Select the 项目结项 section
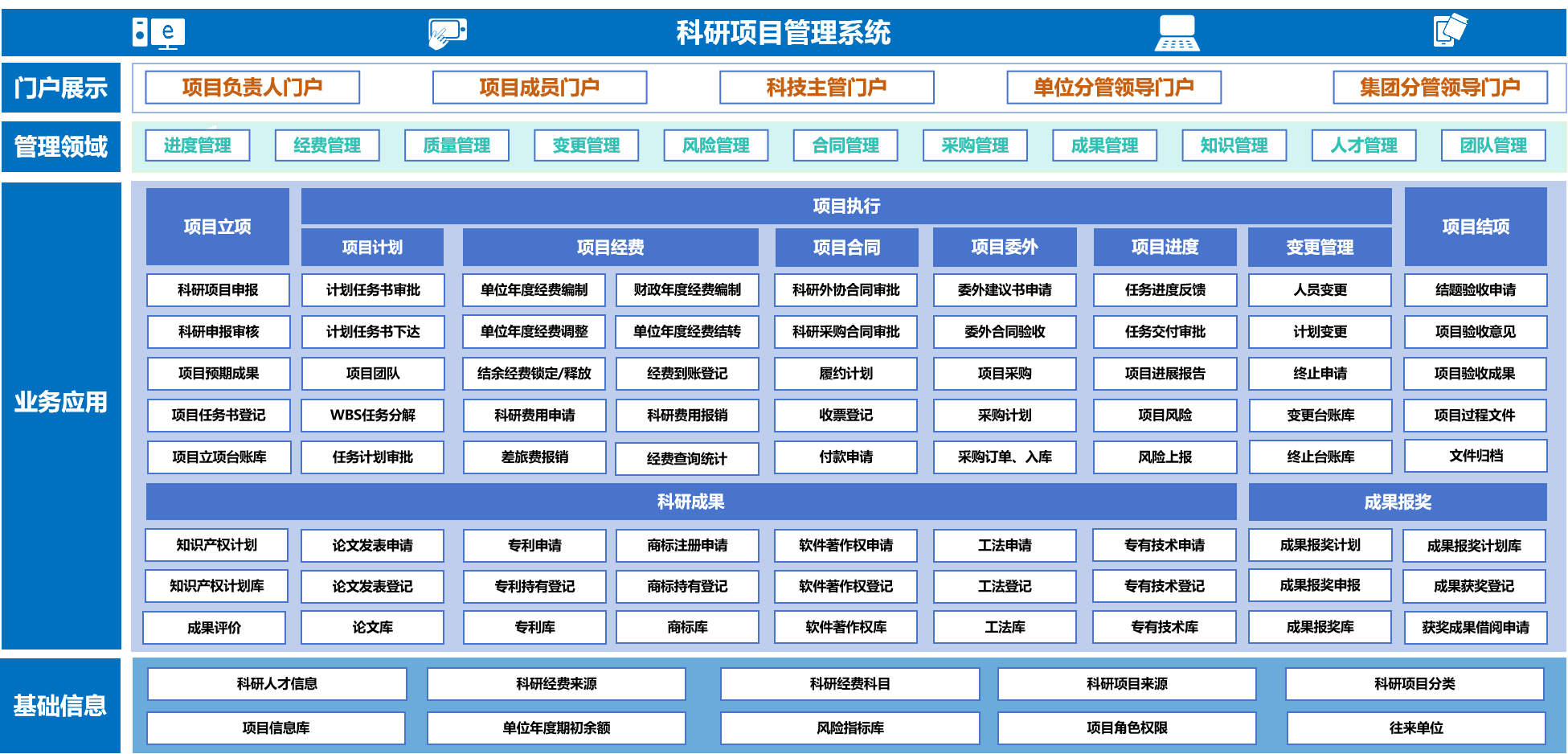 [1476, 227]
